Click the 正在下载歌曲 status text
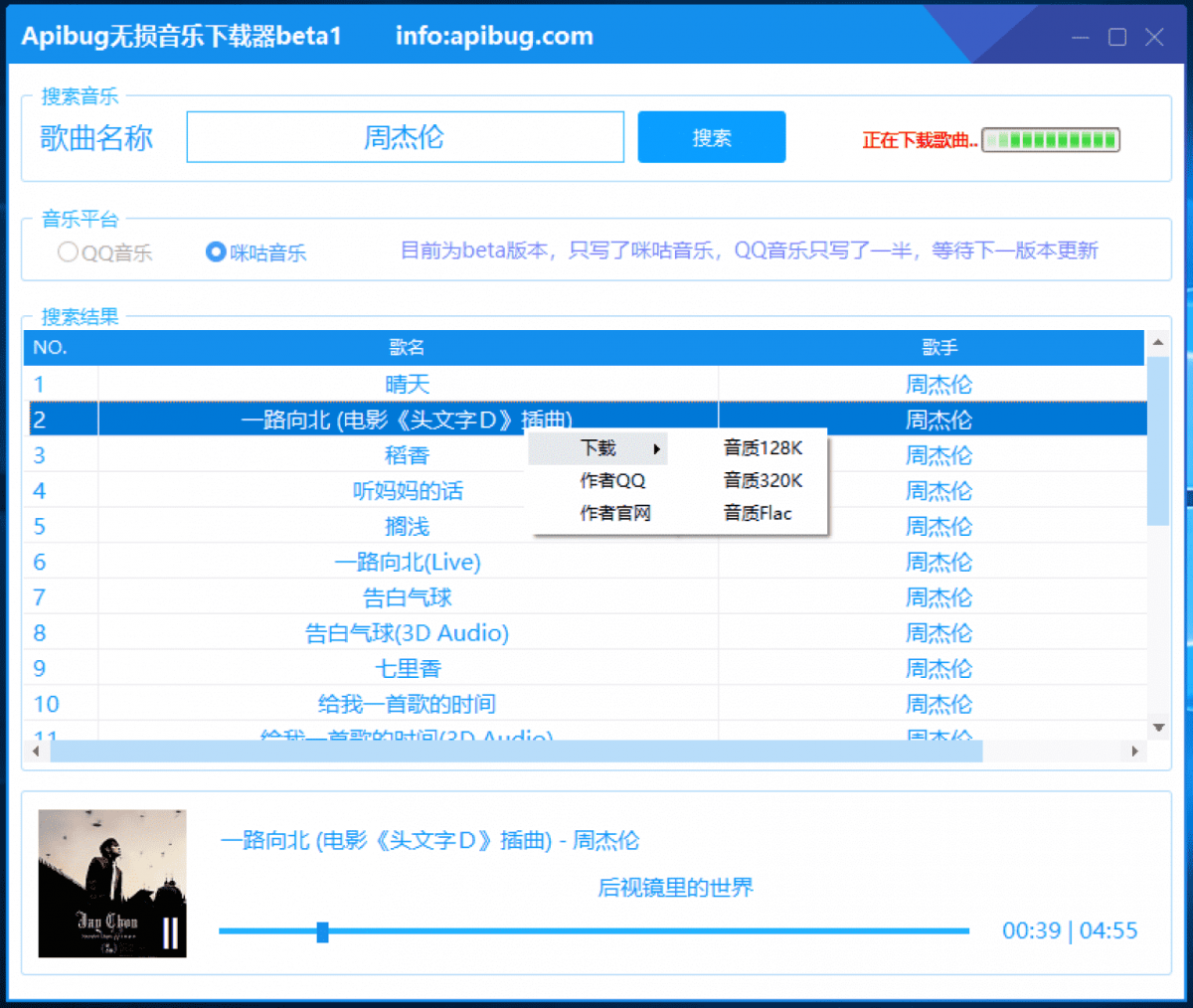Screen dimensions: 1193x1008 [920, 140]
